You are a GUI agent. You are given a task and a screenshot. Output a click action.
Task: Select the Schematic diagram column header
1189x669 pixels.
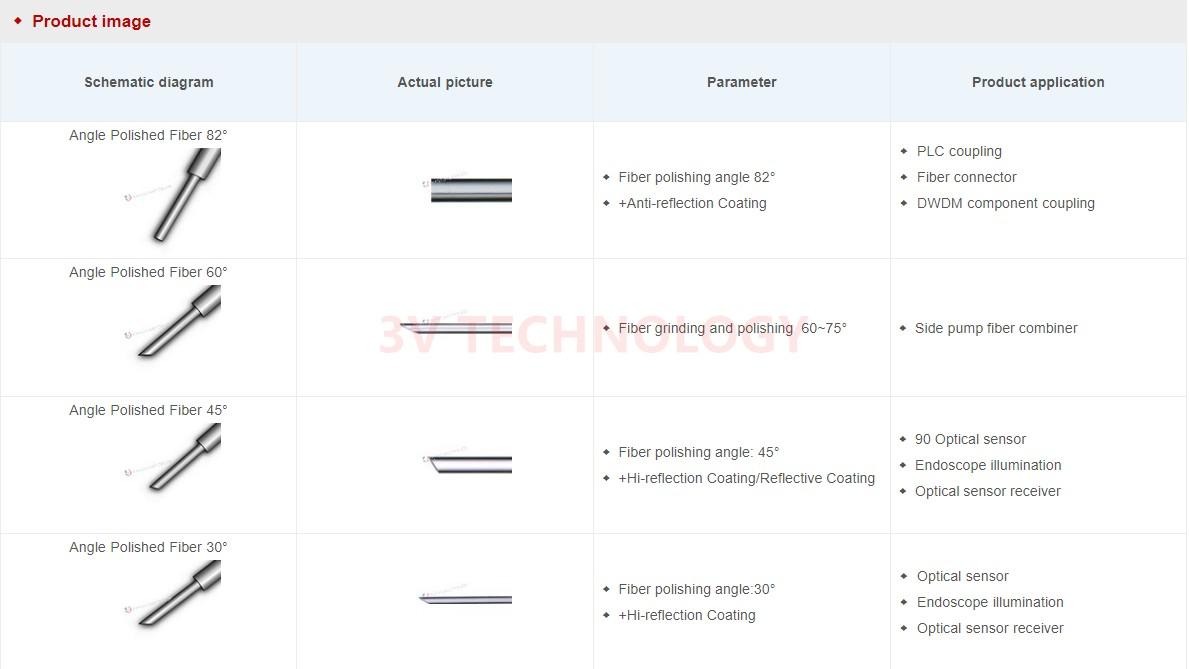[x=149, y=82]
